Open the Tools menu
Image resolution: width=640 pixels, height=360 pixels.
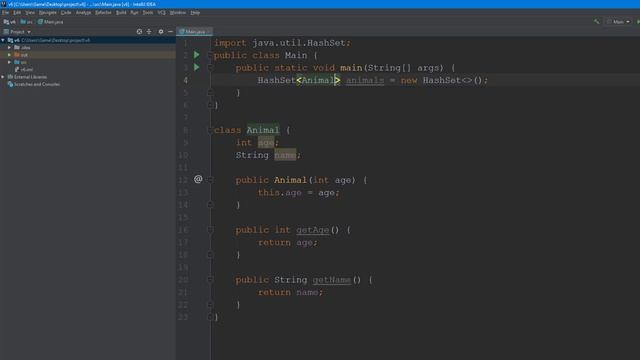point(148,13)
